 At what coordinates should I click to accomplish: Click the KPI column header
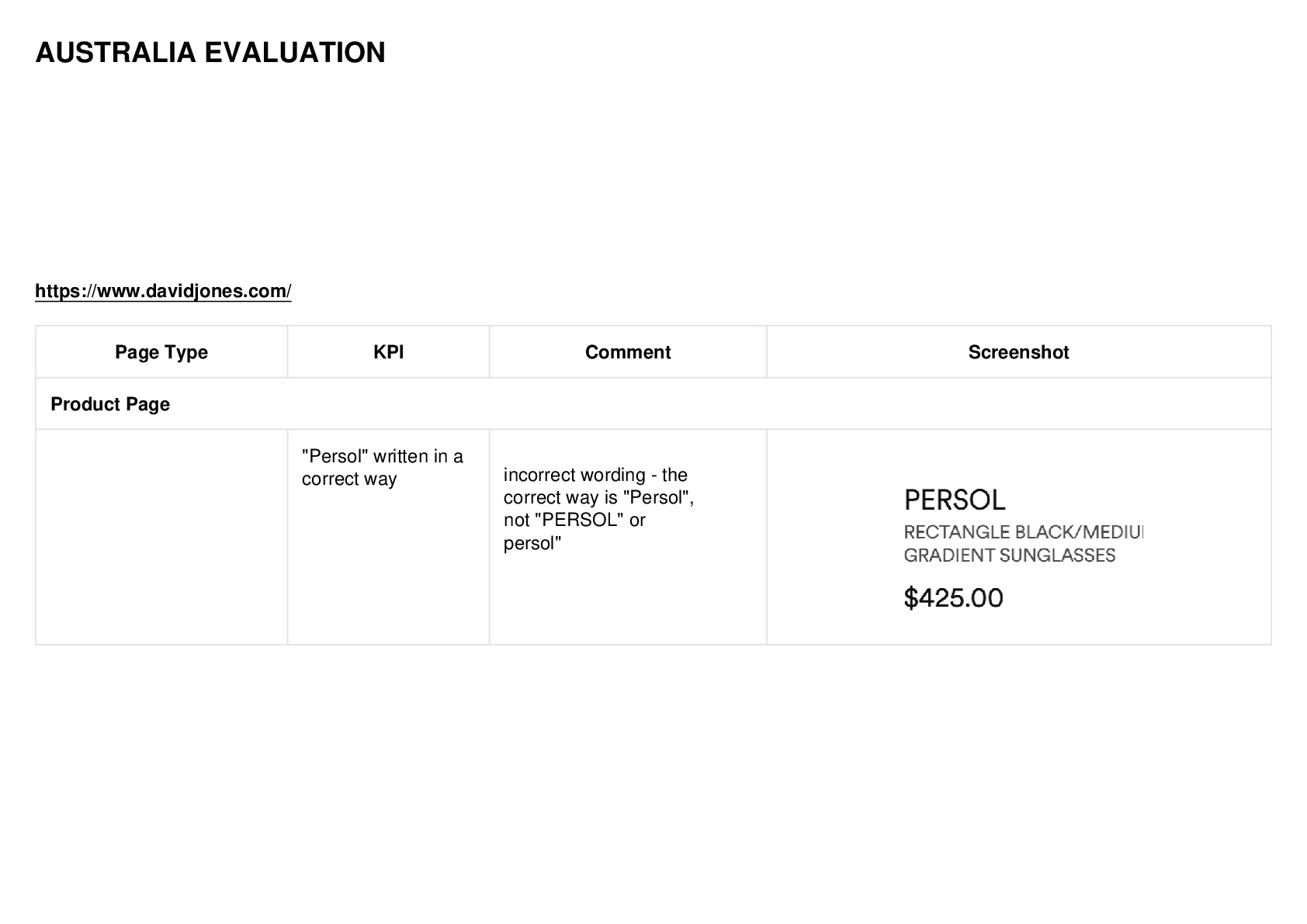[x=388, y=352]
